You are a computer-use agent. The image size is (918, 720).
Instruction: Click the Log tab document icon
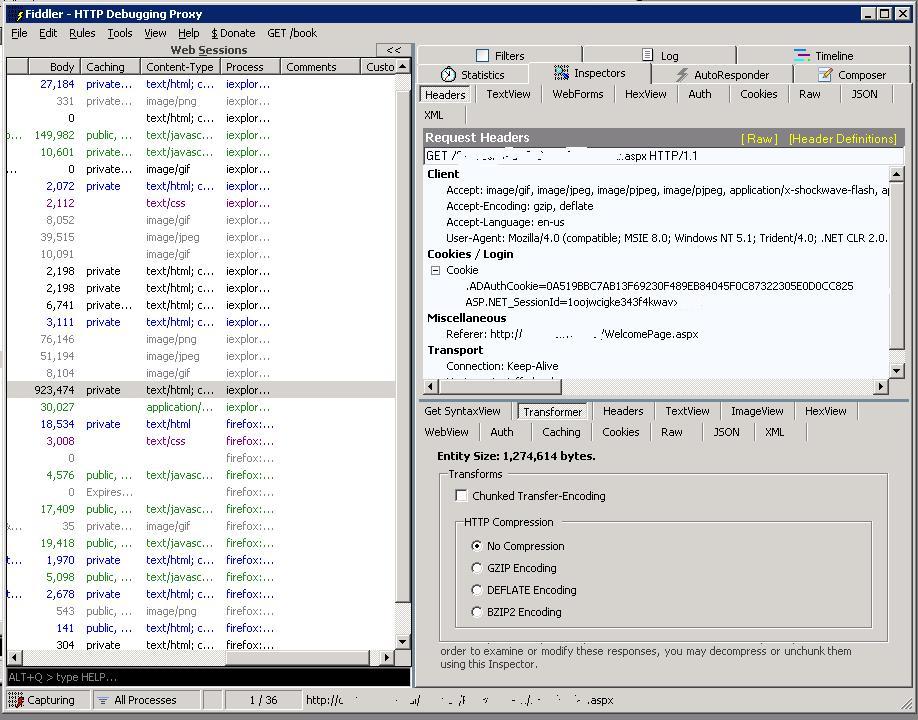[648, 56]
